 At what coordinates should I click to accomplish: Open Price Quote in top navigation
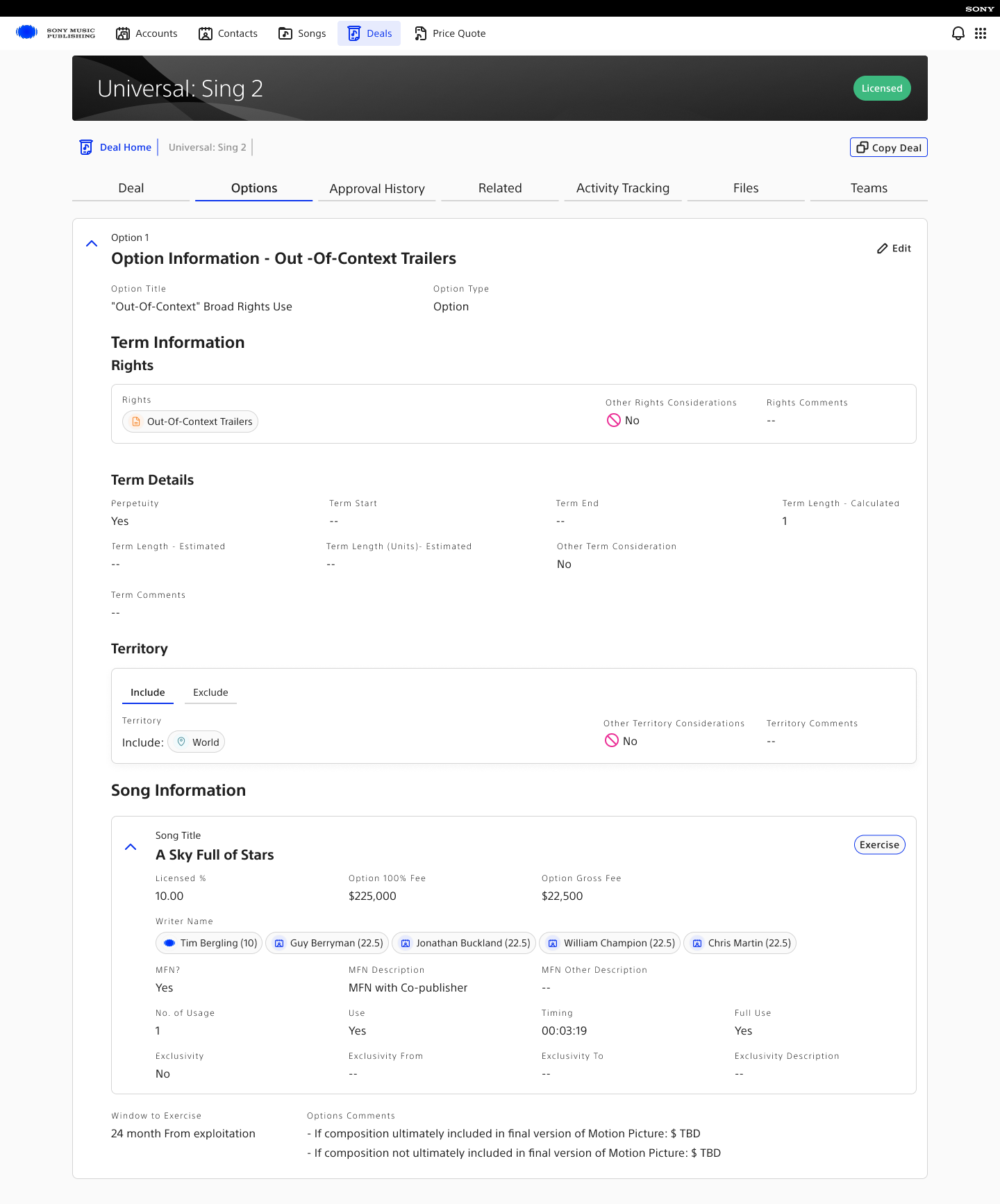[x=450, y=33]
